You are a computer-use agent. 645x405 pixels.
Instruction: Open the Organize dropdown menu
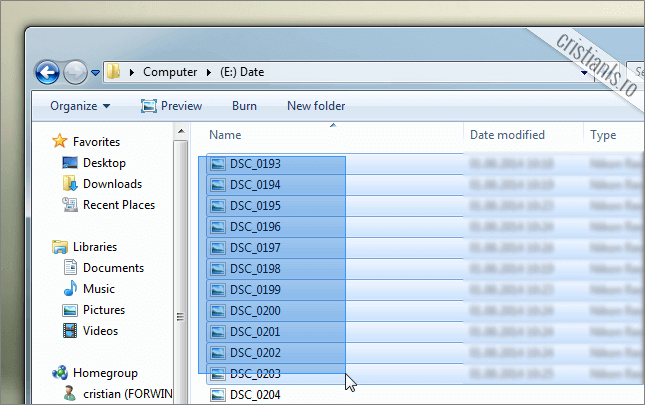(x=80, y=106)
